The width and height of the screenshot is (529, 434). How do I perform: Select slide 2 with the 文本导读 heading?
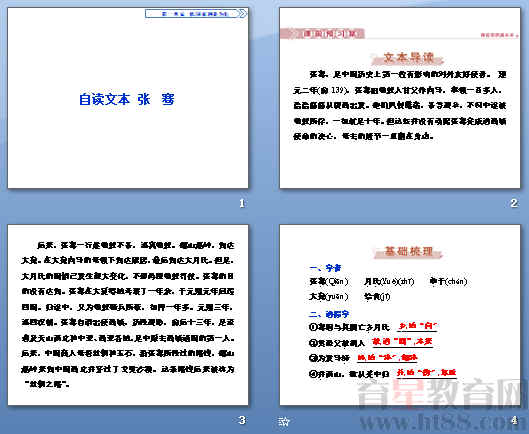[400, 98]
